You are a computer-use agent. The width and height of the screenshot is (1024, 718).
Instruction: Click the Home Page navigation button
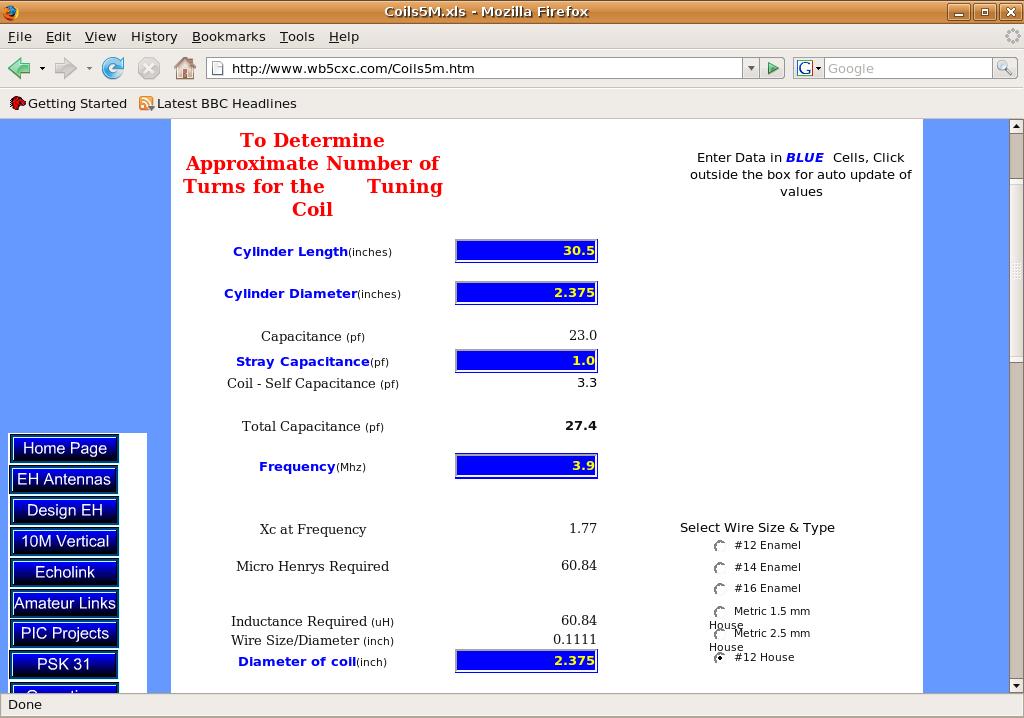tap(65, 448)
